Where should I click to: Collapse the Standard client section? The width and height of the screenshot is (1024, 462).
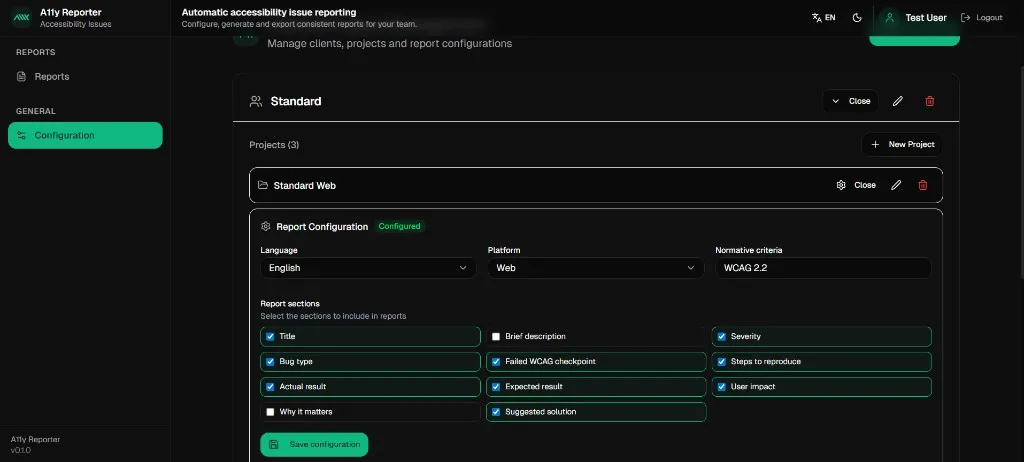pyautogui.click(x=850, y=101)
